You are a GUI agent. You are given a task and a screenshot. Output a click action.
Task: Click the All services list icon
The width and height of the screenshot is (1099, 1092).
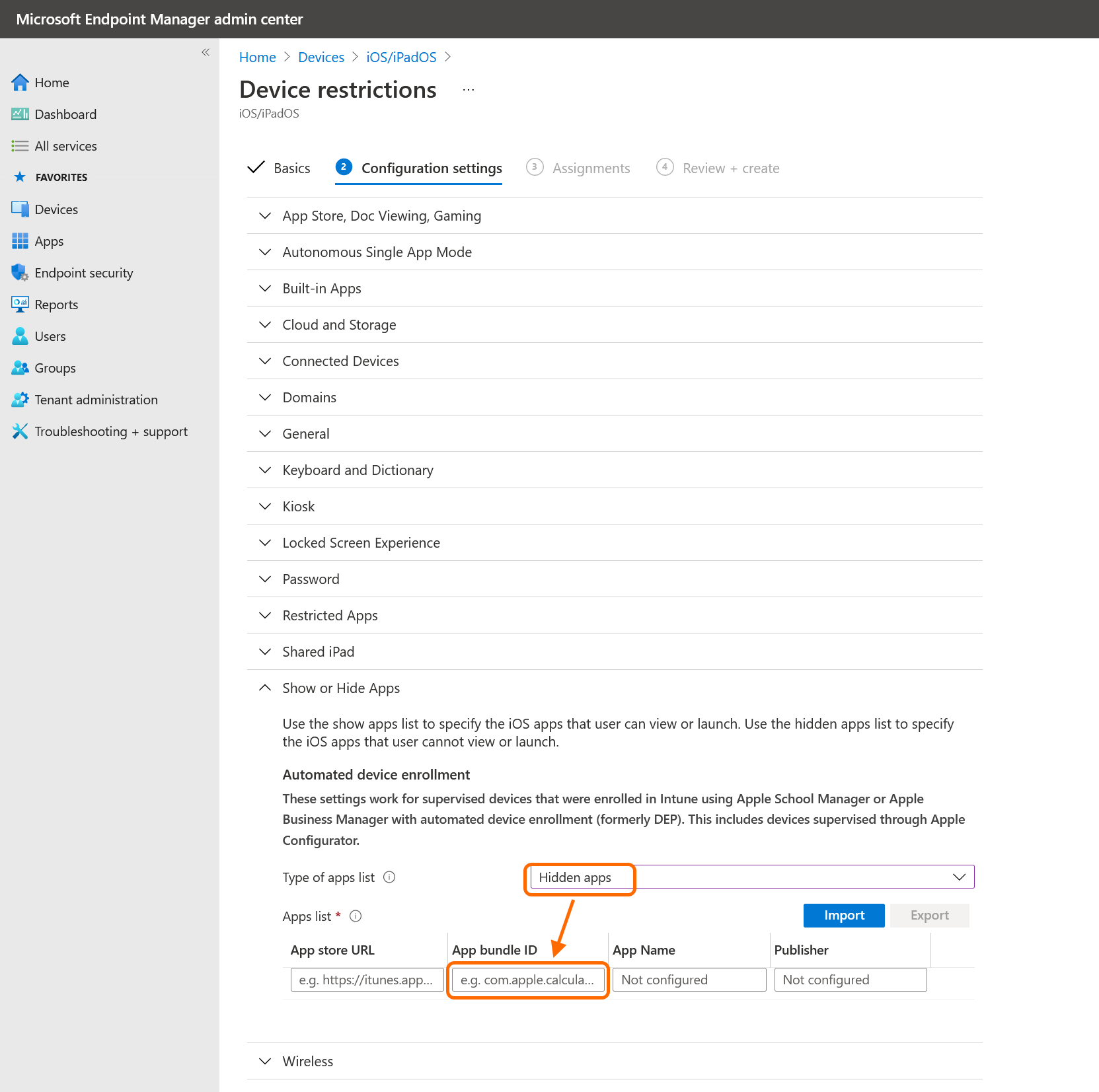20,146
